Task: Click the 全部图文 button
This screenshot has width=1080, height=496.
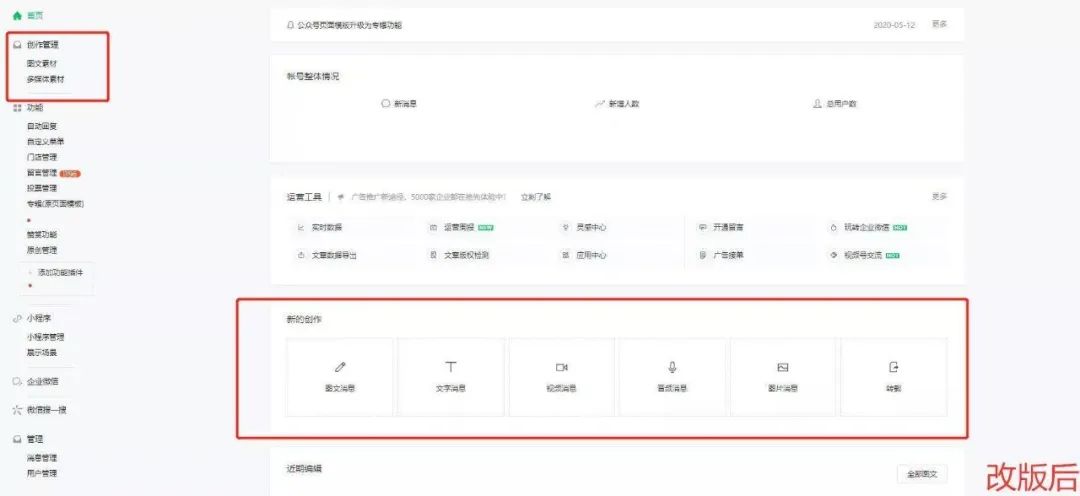Action: (922, 474)
